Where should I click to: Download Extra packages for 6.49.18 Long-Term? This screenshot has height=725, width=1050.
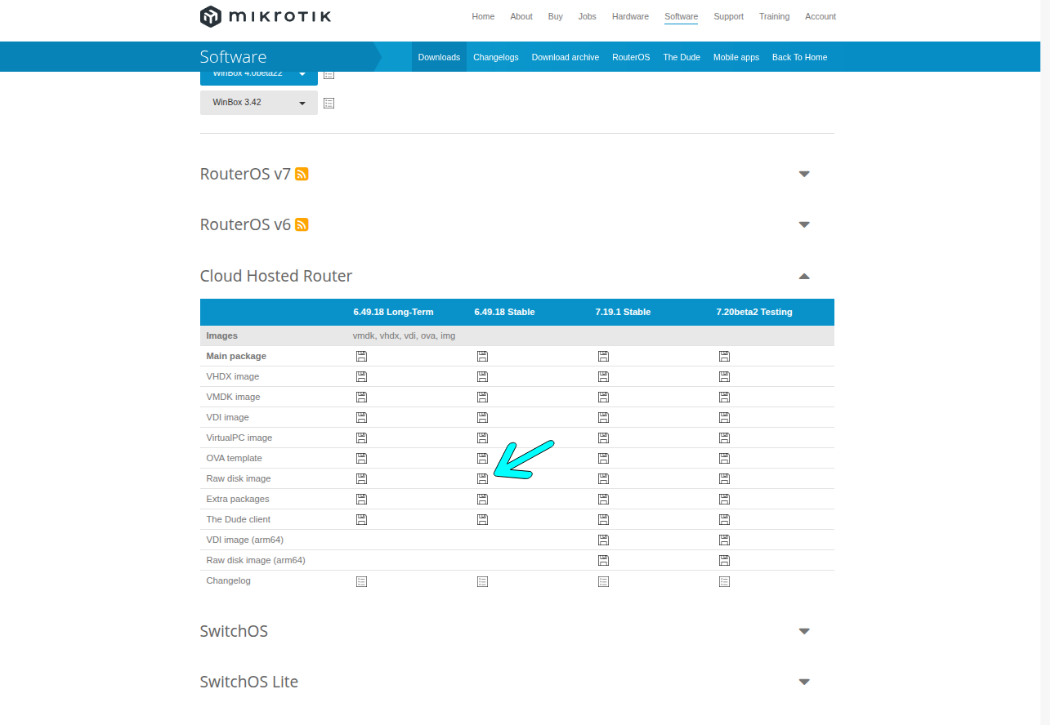point(361,499)
